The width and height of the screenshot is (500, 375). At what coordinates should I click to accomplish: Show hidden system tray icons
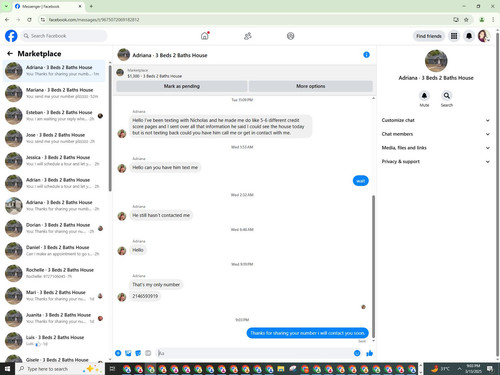click(459, 369)
